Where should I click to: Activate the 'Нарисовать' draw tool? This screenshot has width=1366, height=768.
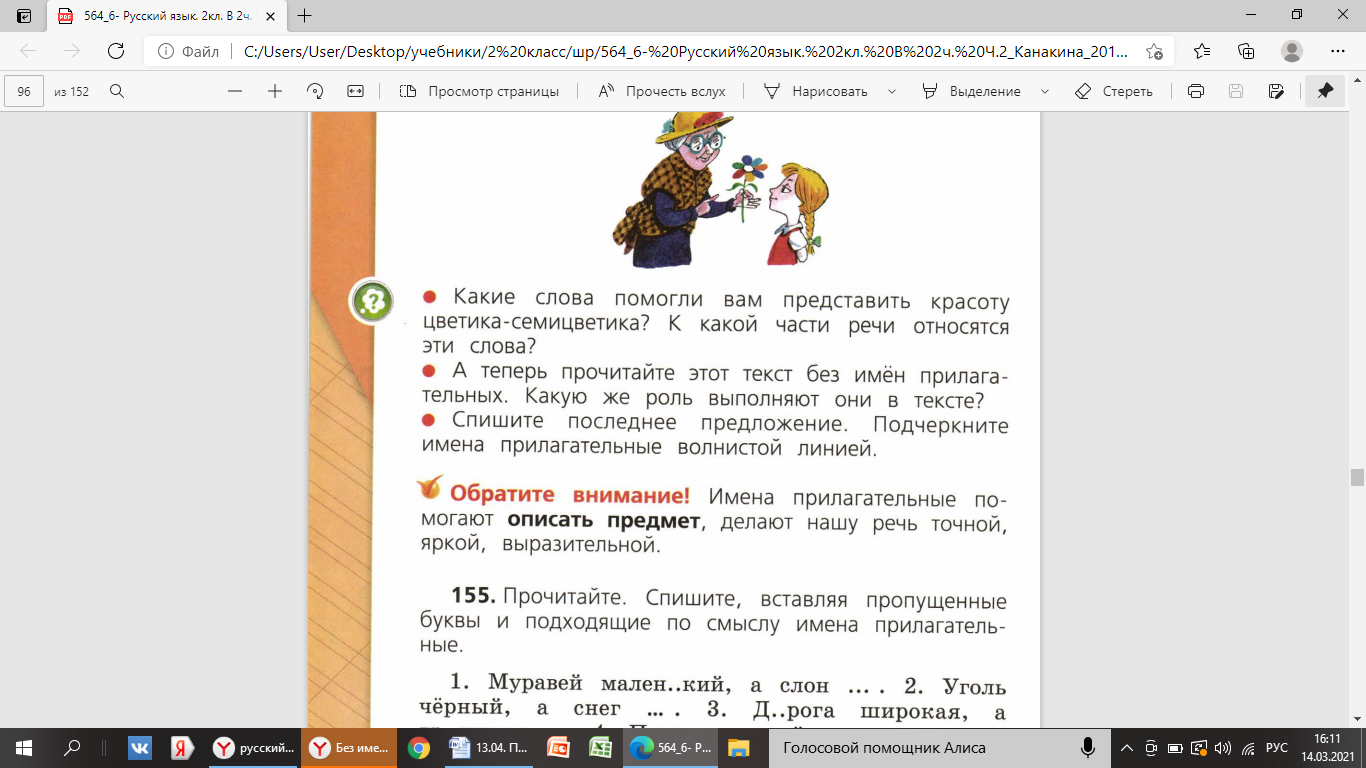[816, 91]
